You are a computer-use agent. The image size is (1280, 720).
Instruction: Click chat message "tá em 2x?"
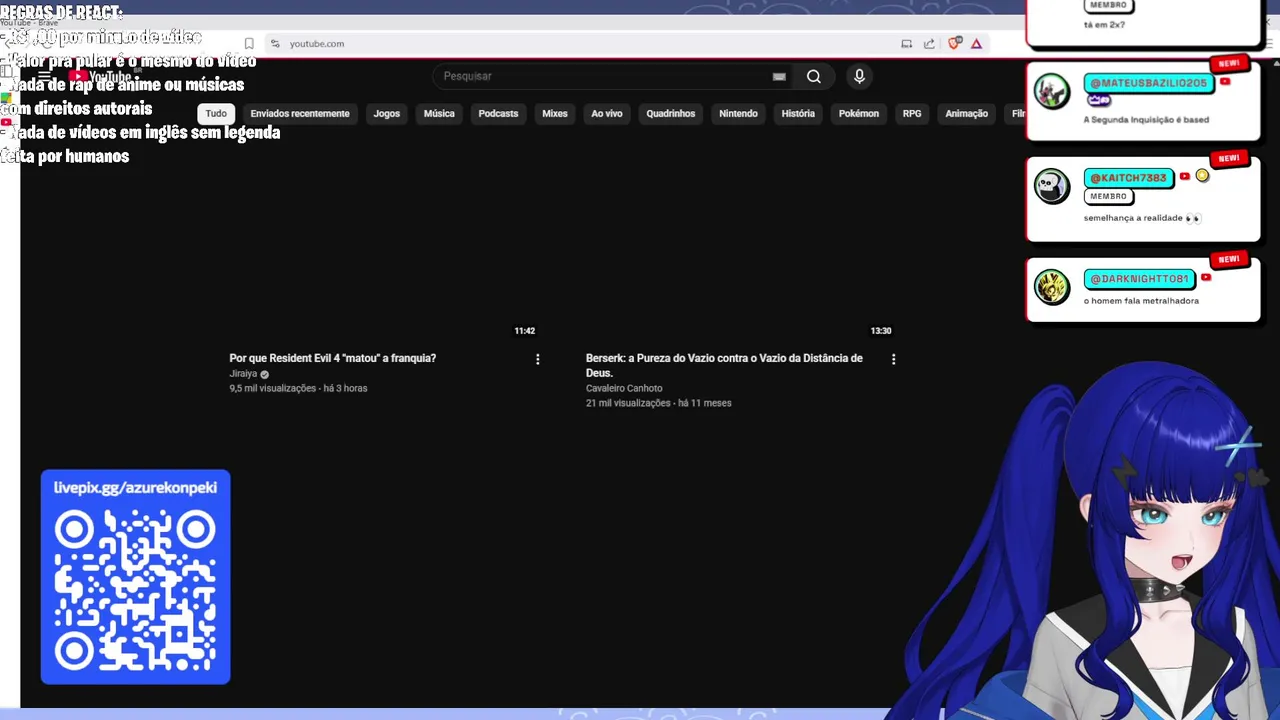(1104, 25)
